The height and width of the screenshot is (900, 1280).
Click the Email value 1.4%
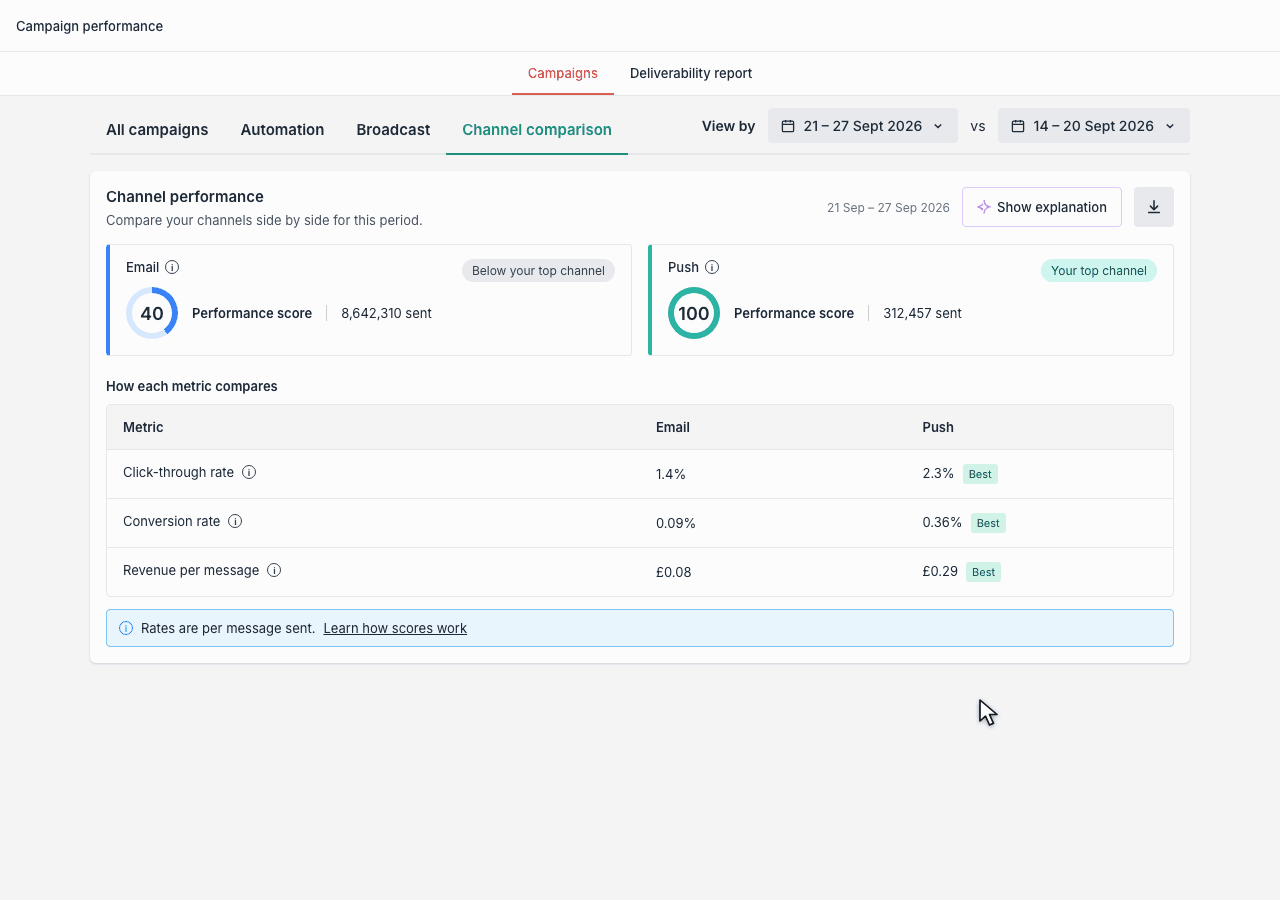[x=671, y=474]
